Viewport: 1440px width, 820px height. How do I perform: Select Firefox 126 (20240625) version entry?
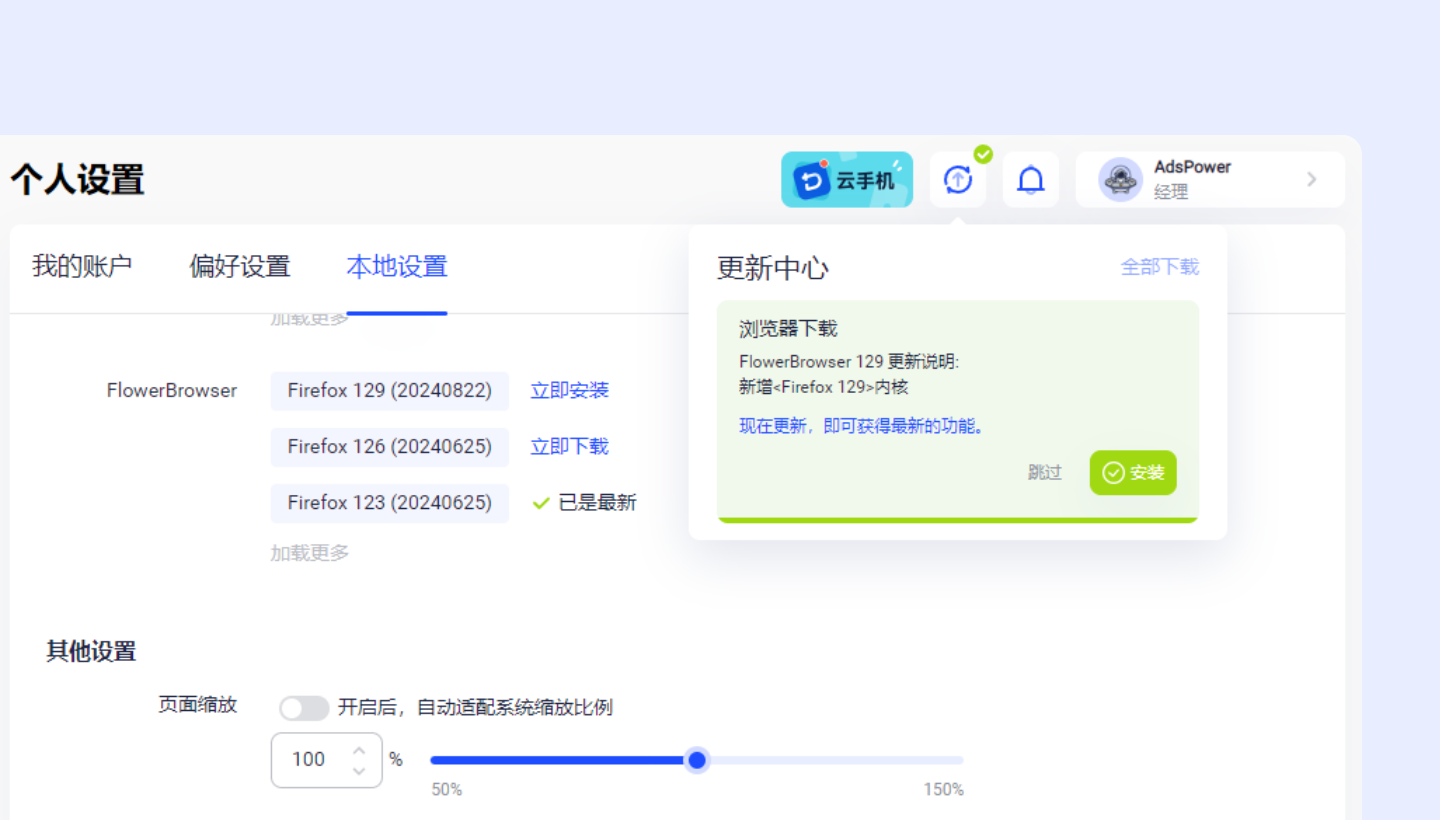(390, 447)
